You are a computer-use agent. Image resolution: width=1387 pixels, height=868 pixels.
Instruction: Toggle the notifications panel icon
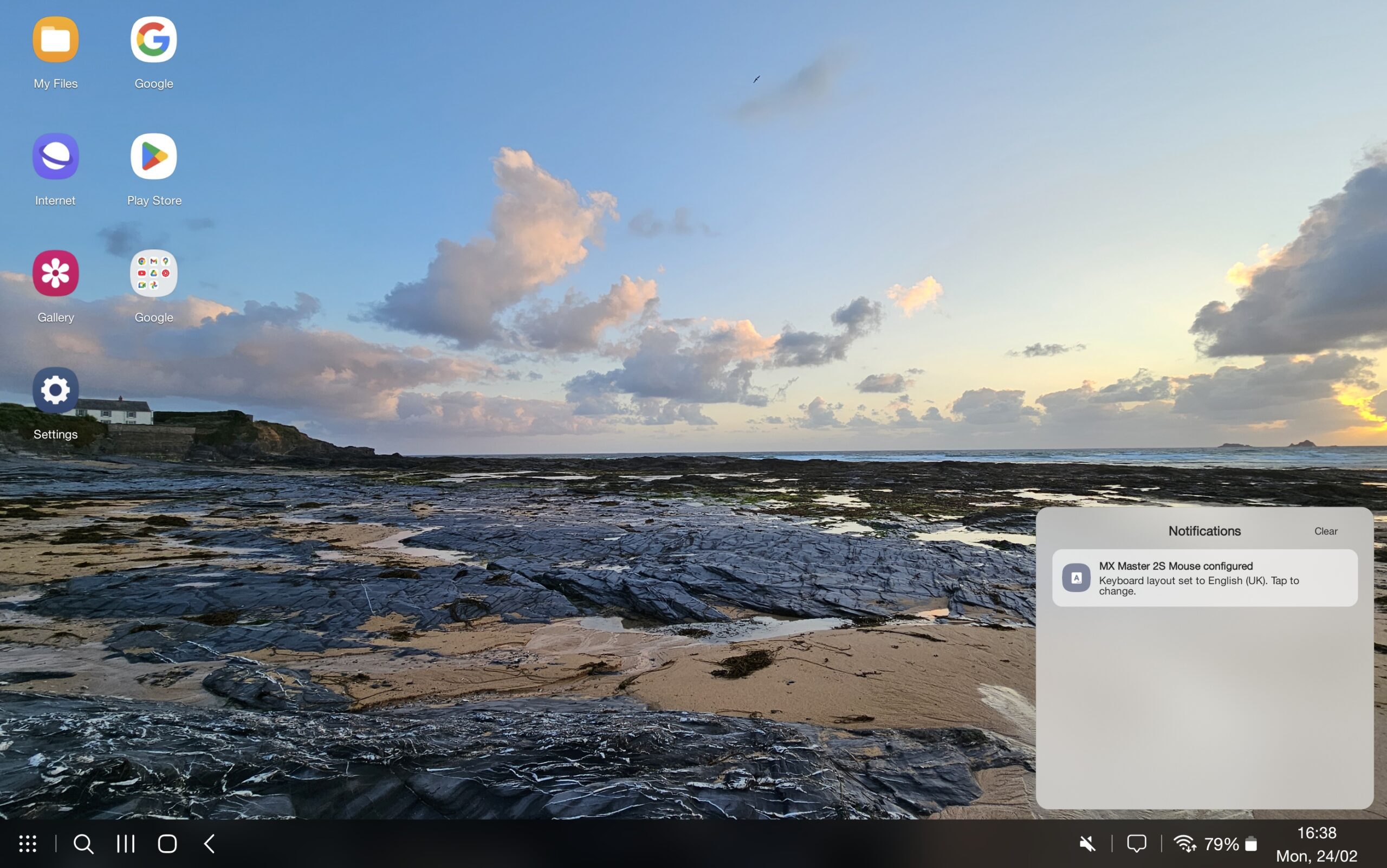click(x=1137, y=843)
